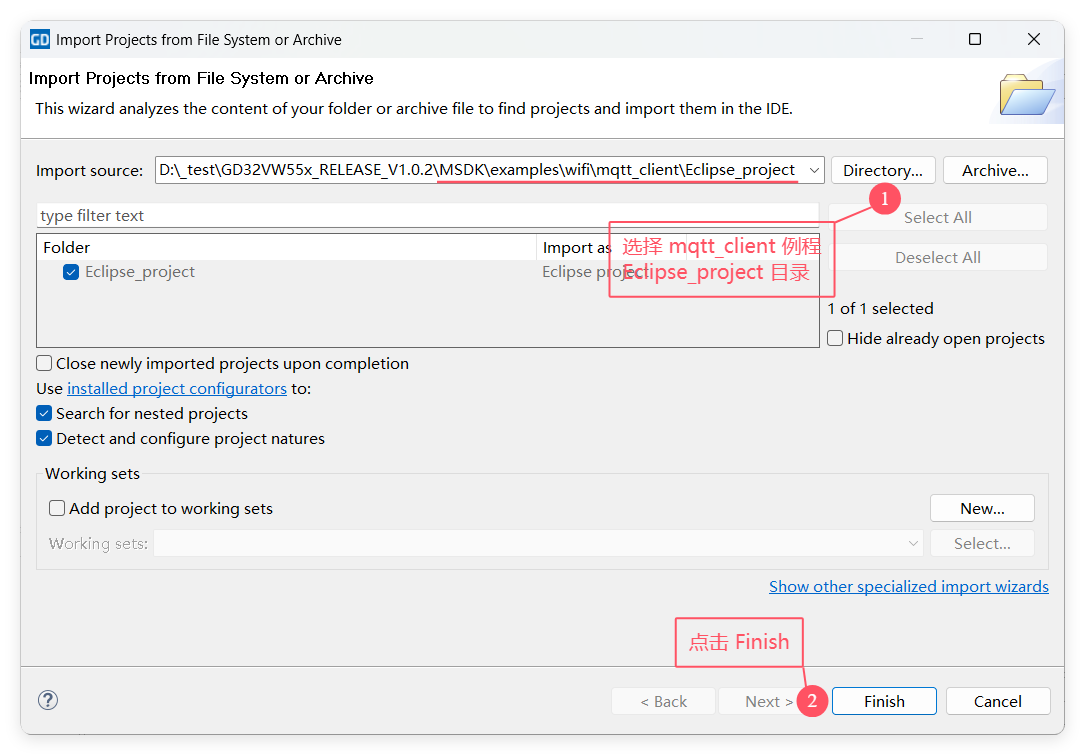This screenshot has width=1085, height=755.
Task: Close the import dialog with X
Action: (x=1034, y=40)
